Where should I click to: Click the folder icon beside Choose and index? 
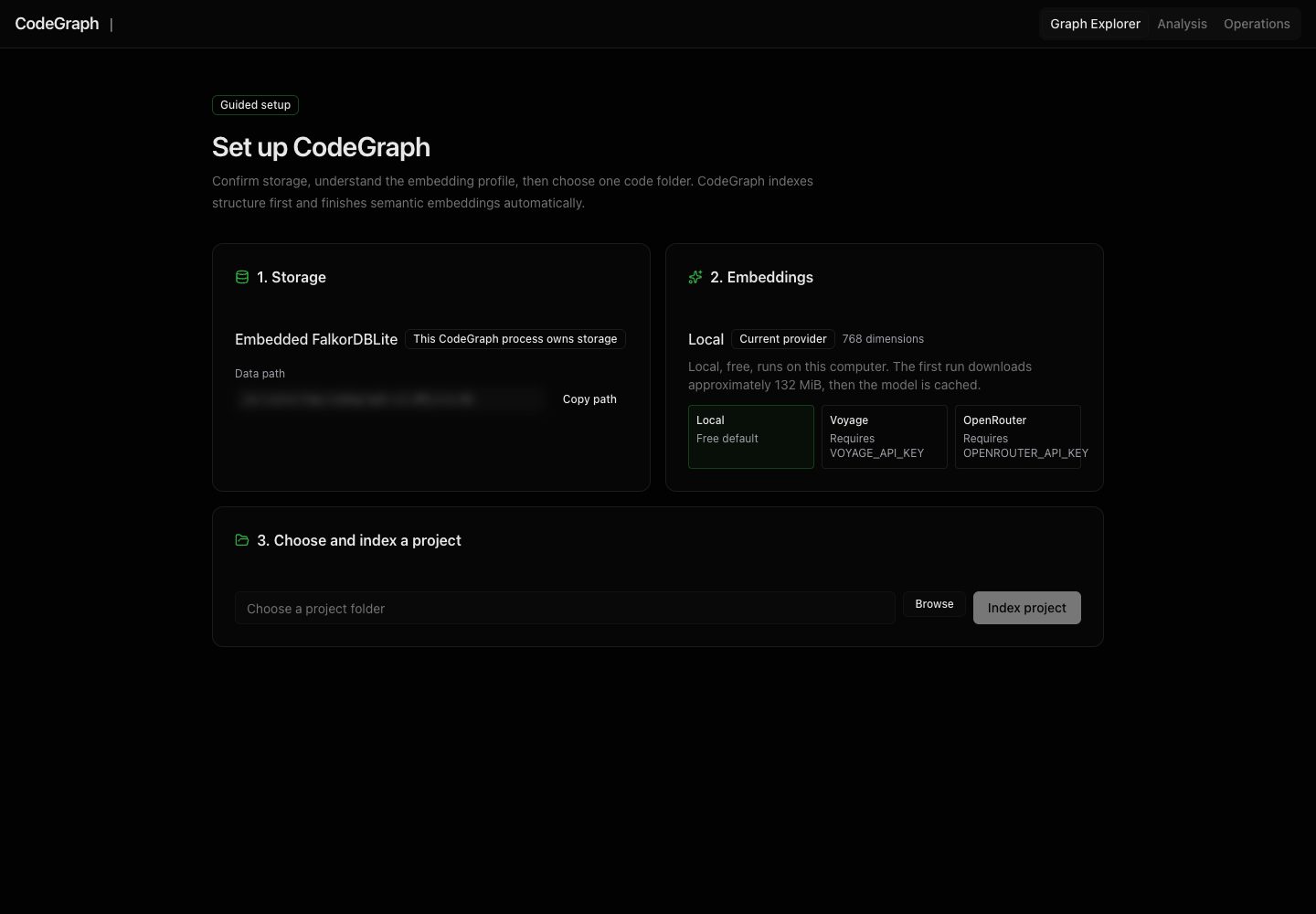click(242, 540)
